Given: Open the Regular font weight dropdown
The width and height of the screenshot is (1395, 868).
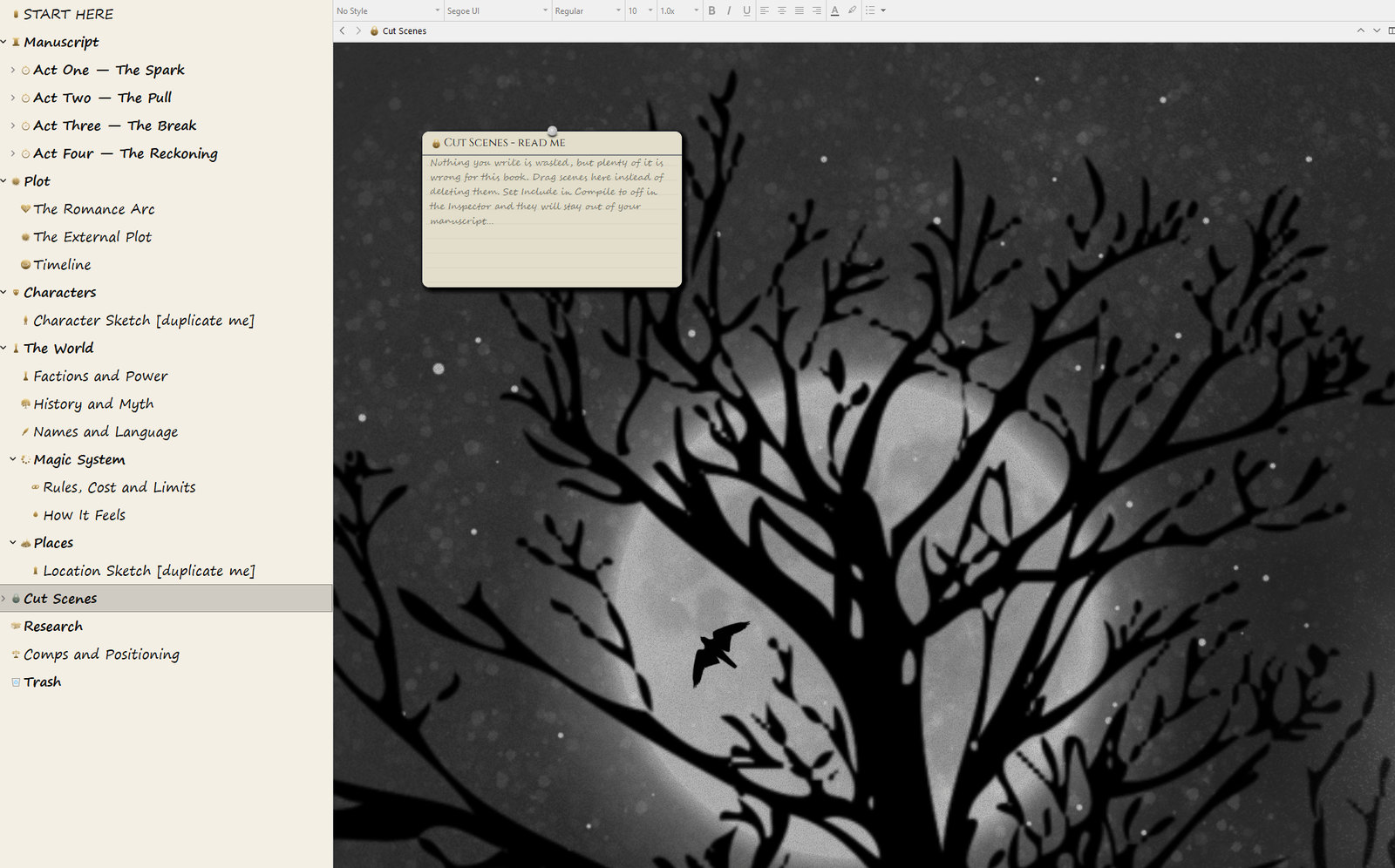Looking at the screenshot, I should pyautogui.click(x=588, y=10).
